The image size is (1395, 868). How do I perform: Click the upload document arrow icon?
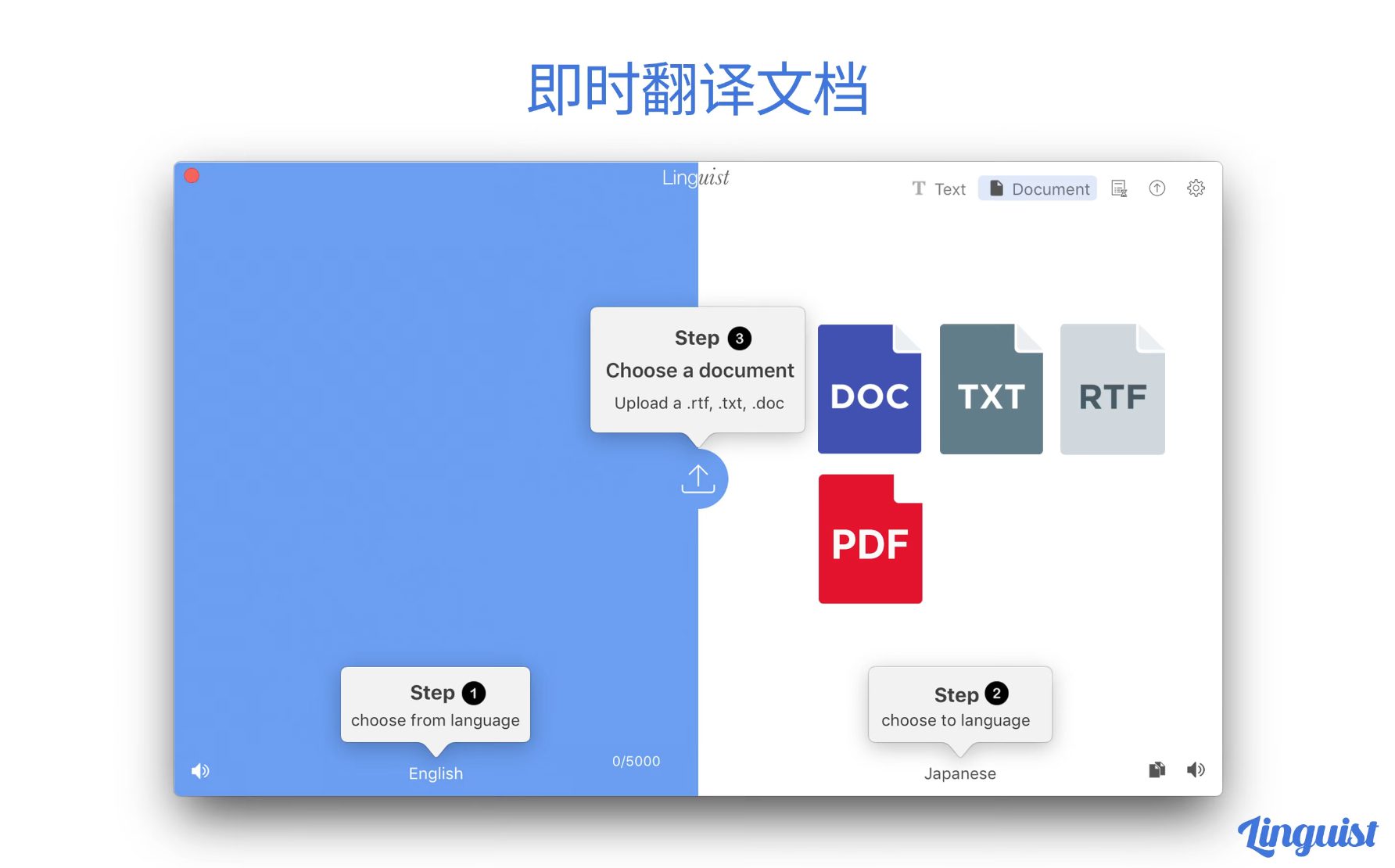click(x=697, y=479)
